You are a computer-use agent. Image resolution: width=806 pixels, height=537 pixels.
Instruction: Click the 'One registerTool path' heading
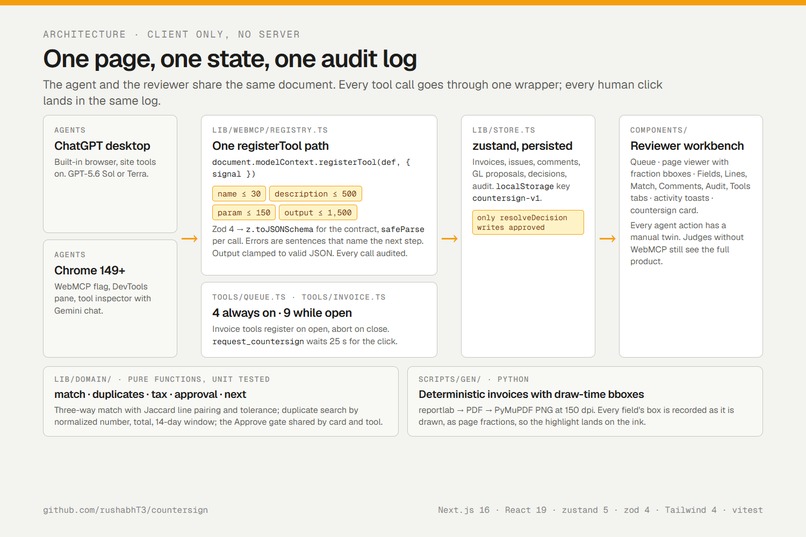(270, 146)
